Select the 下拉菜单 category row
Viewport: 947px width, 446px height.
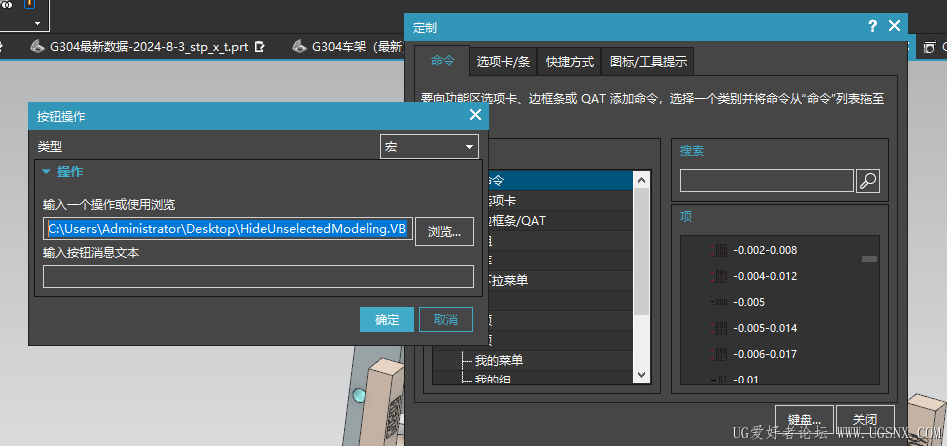click(558, 280)
